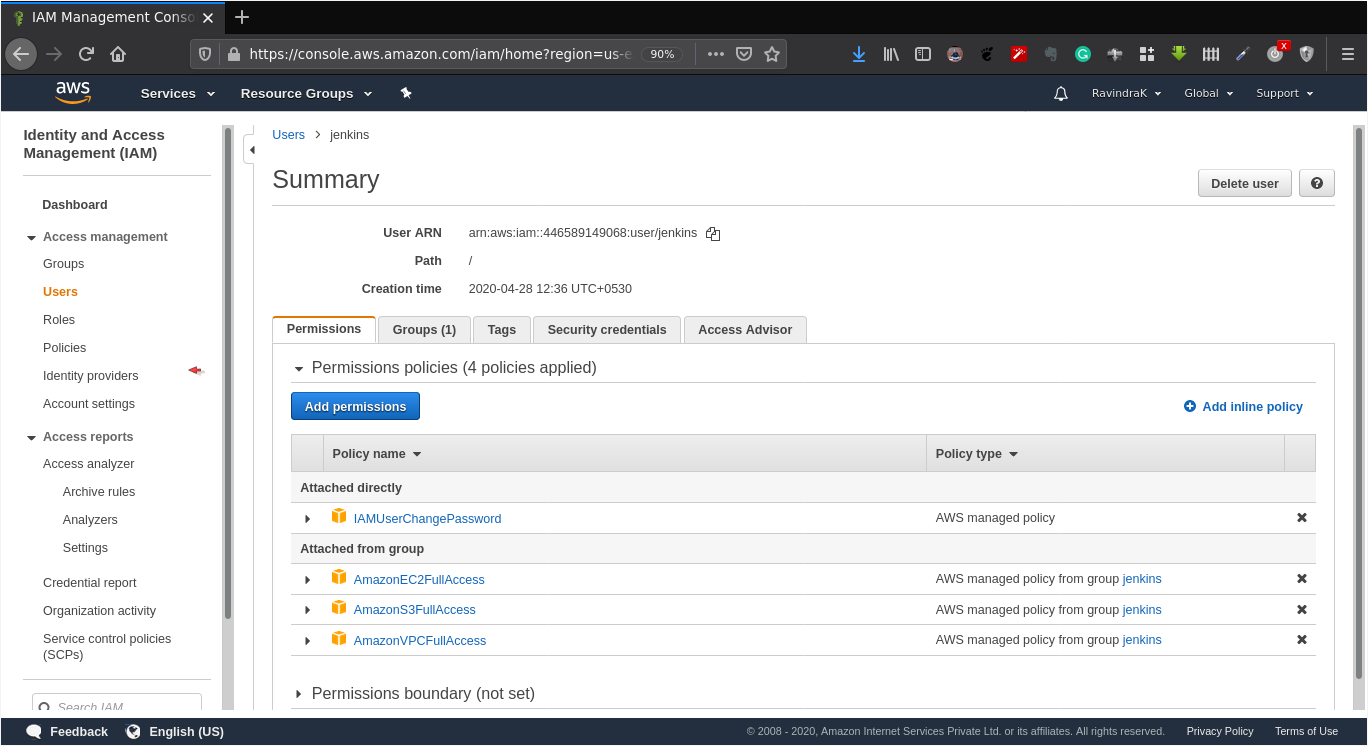Image resolution: width=1368 pixels, height=746 pixels.
Task: Go to the Users breadcrumb link
Action: point(288,135)
